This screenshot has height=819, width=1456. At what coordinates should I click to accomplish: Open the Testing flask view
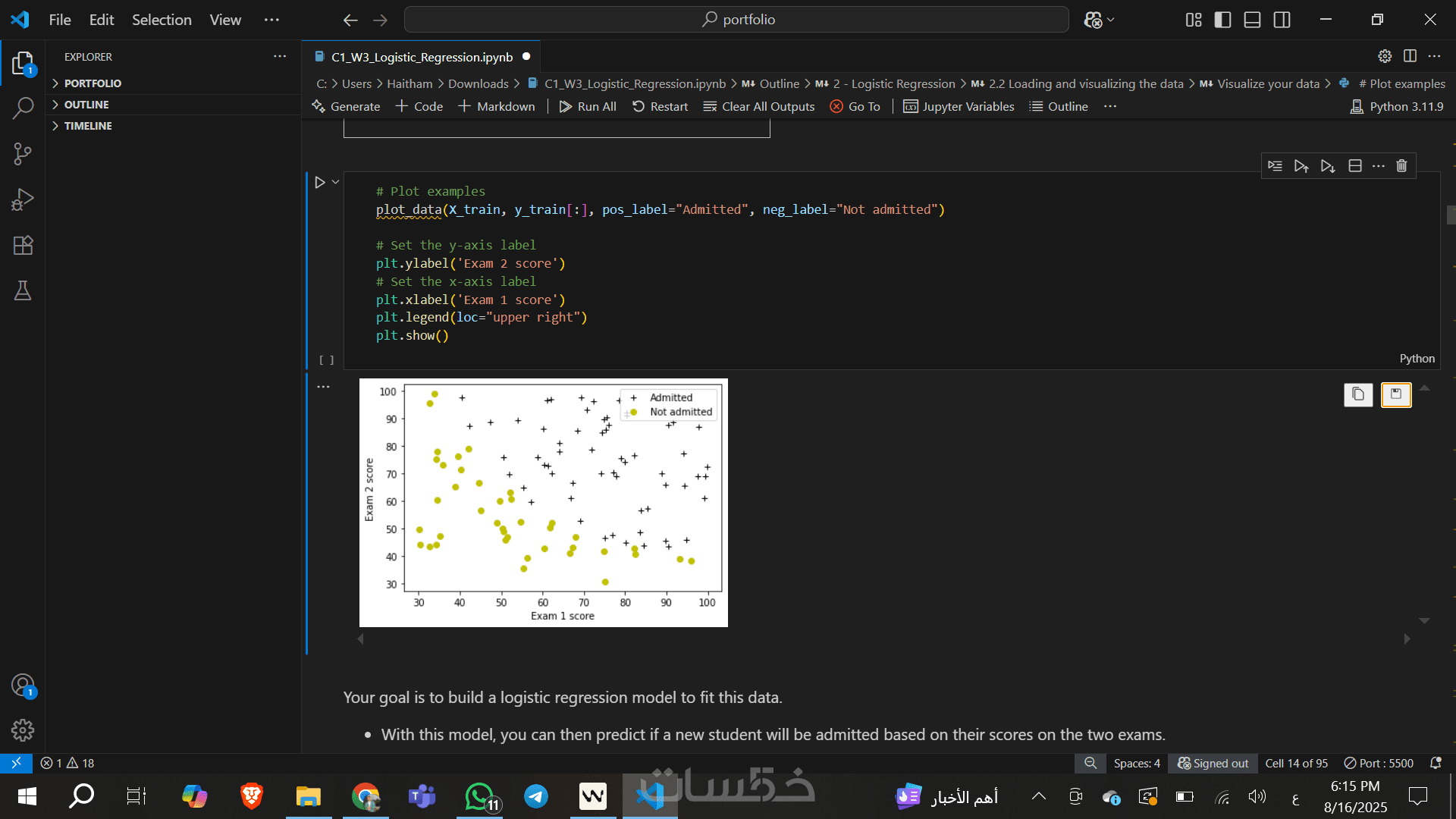[23, 290]
